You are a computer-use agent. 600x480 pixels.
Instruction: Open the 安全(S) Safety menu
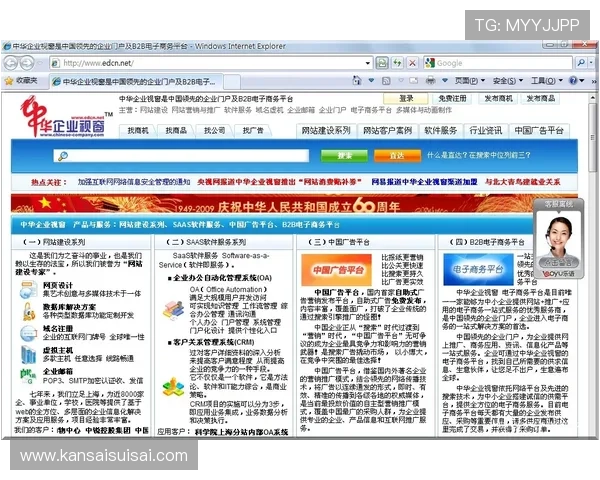(507, 81)
